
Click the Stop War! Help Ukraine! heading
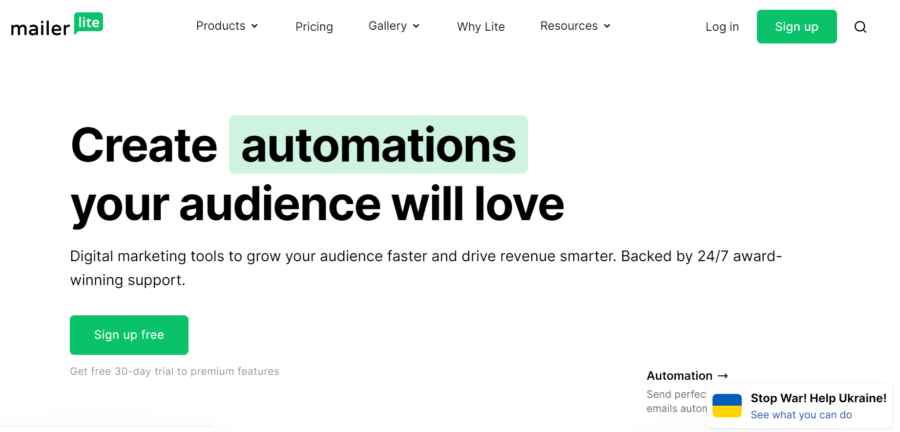tap(818, 398)
